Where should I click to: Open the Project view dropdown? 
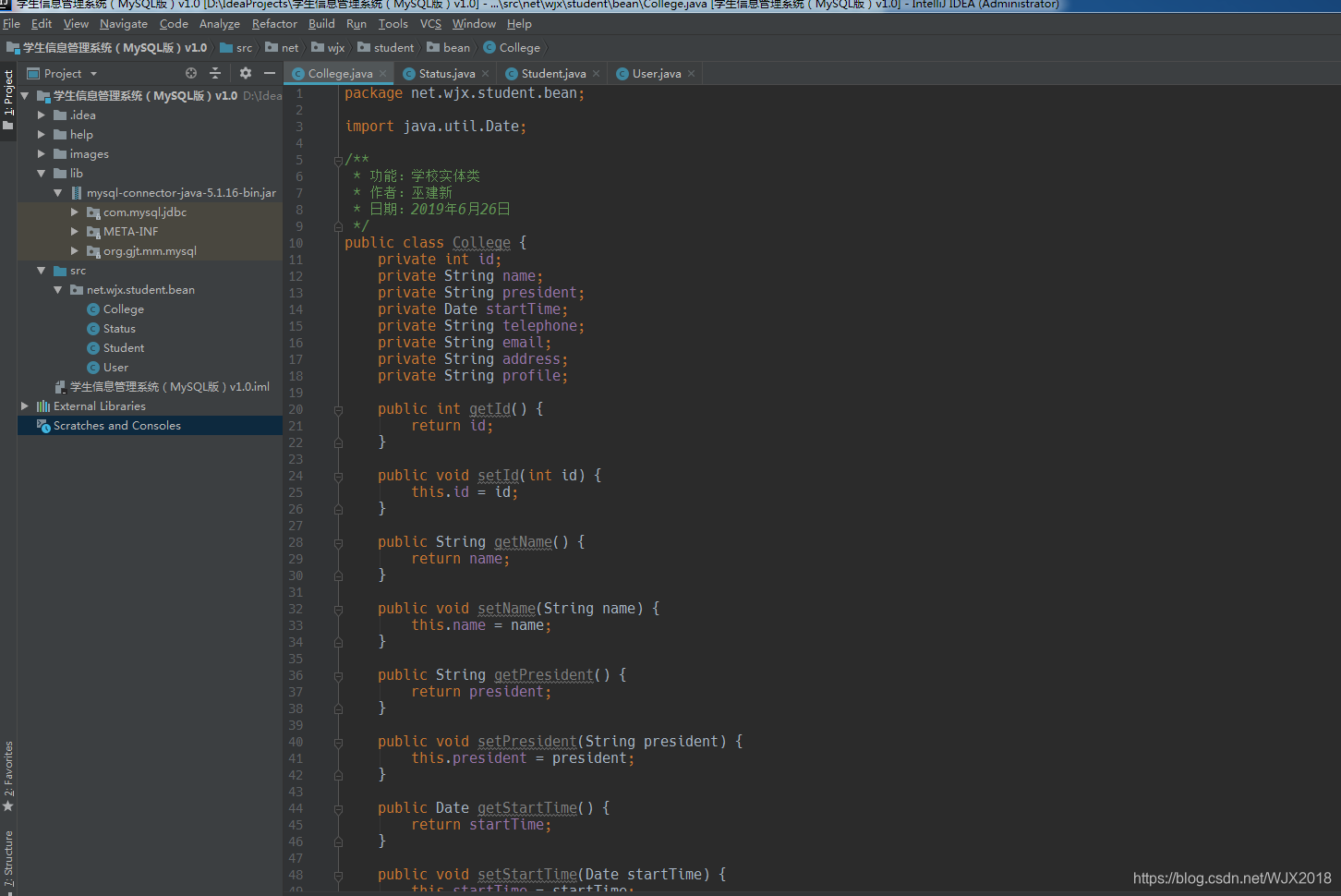click(x=93, y=74)
